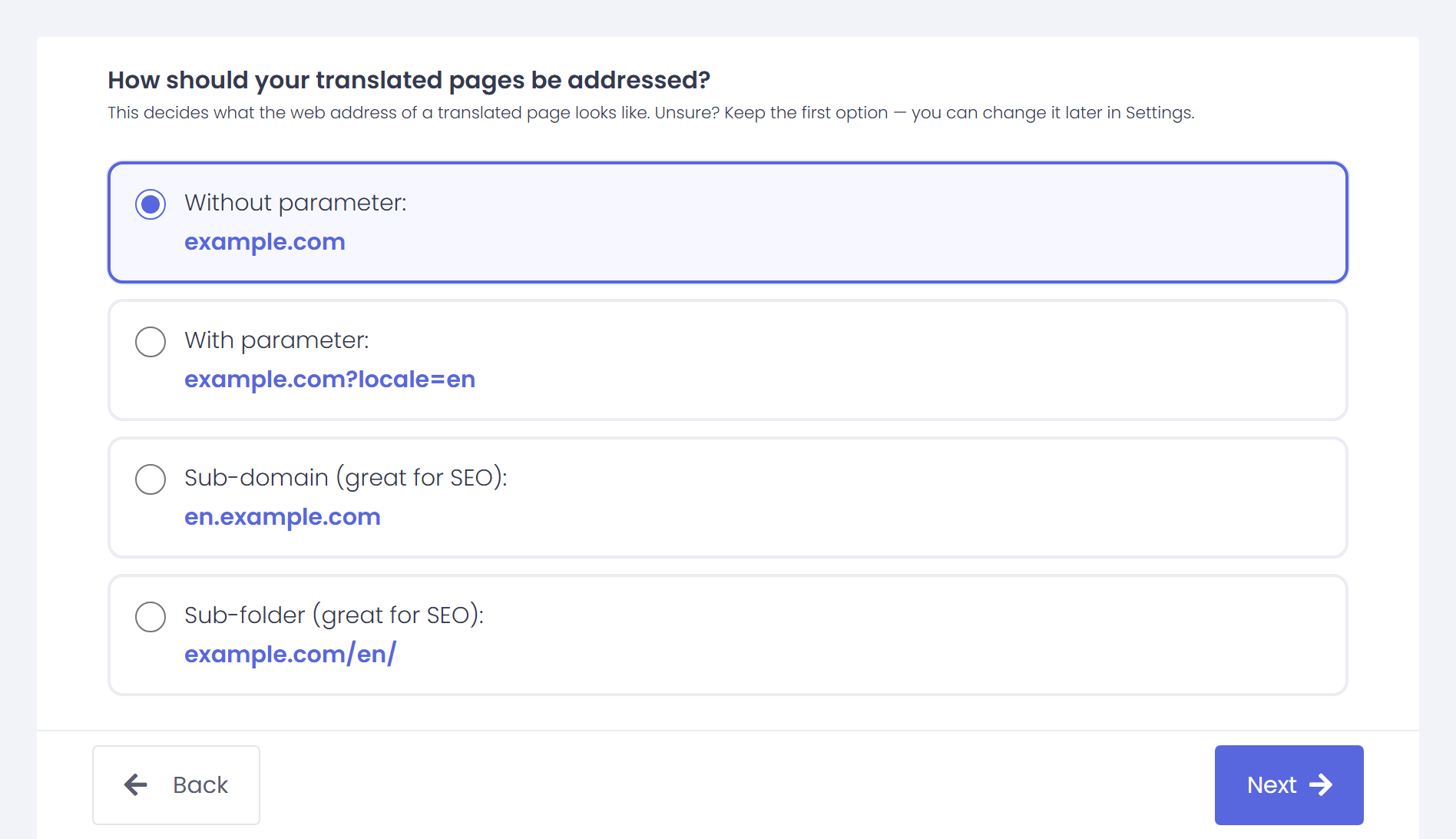Image resolution: width=1456 pixels, height=839 pixels.
Task: Click the 'Sub-folder (great for SEO):' label
Action: tap(334, 615)
